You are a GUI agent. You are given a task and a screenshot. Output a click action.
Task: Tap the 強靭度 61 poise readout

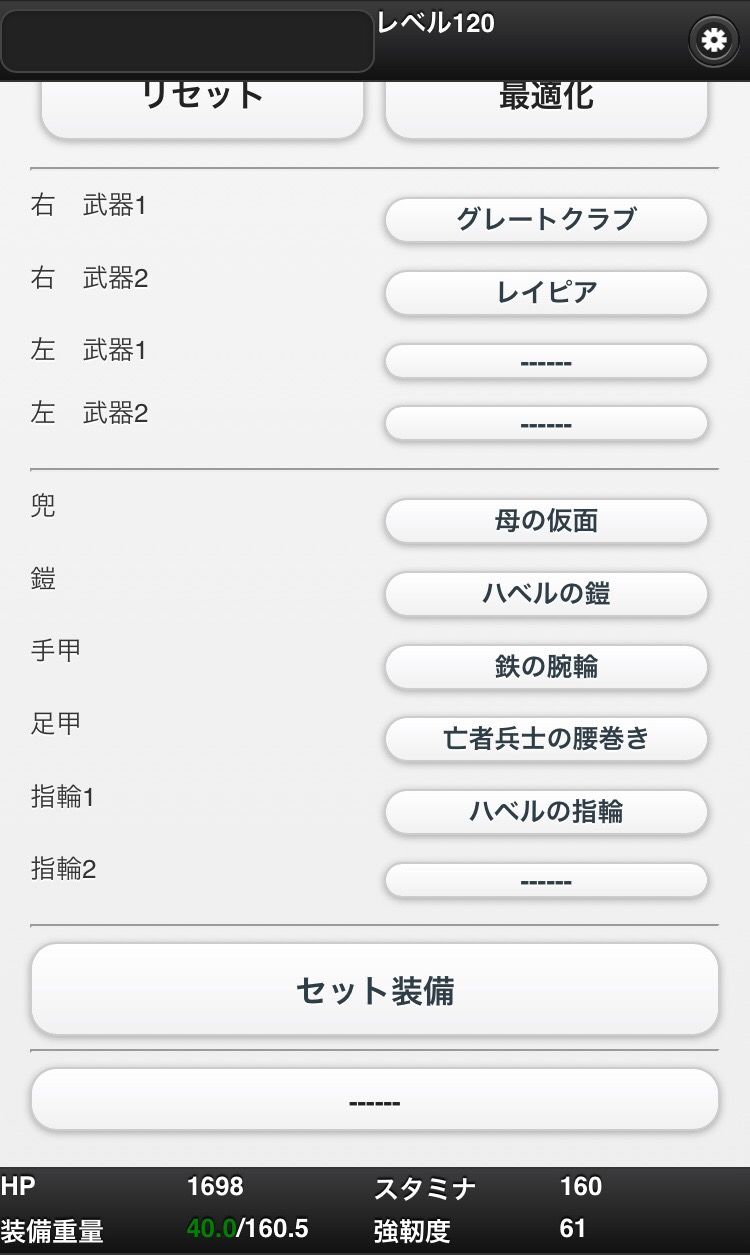480,1230
